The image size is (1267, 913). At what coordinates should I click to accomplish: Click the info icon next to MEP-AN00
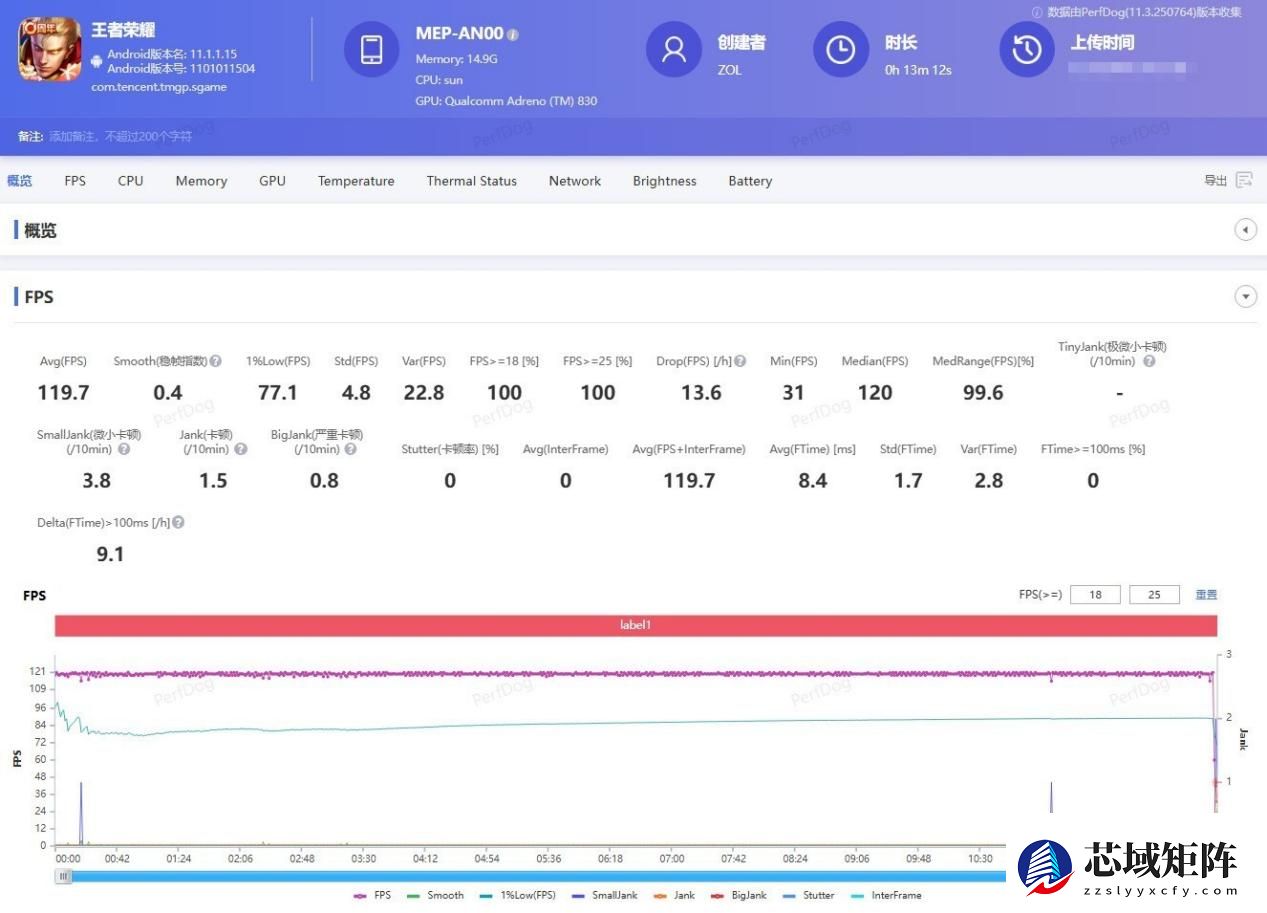click(x=513, y=35)
